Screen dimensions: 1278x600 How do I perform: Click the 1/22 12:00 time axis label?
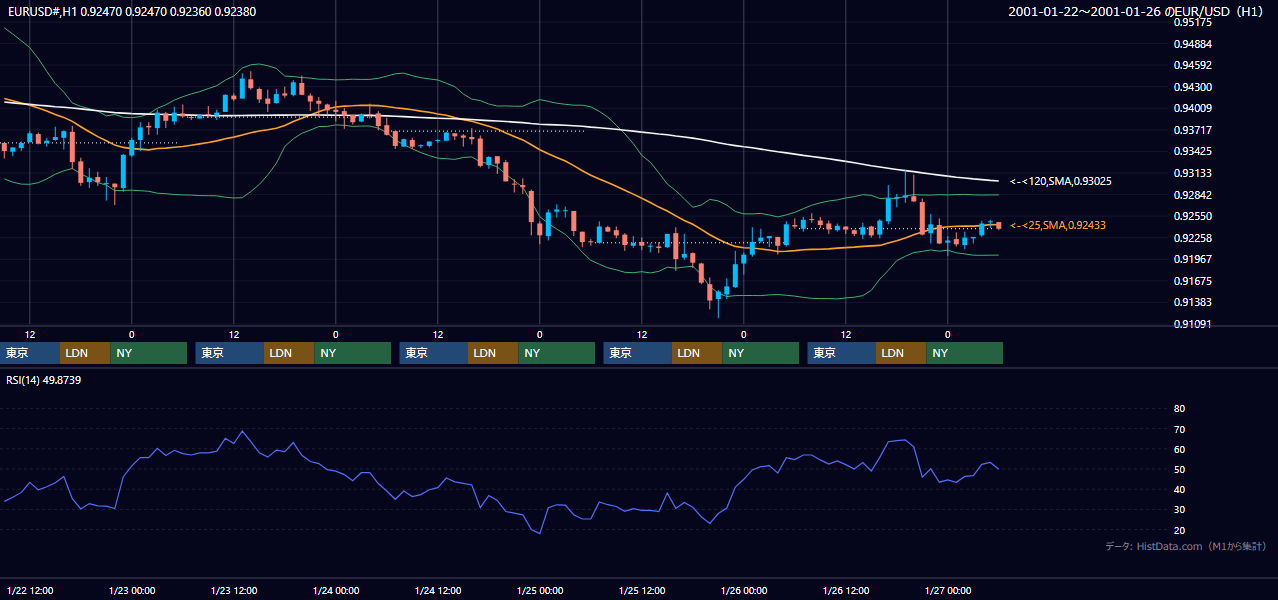coord(30,590)
